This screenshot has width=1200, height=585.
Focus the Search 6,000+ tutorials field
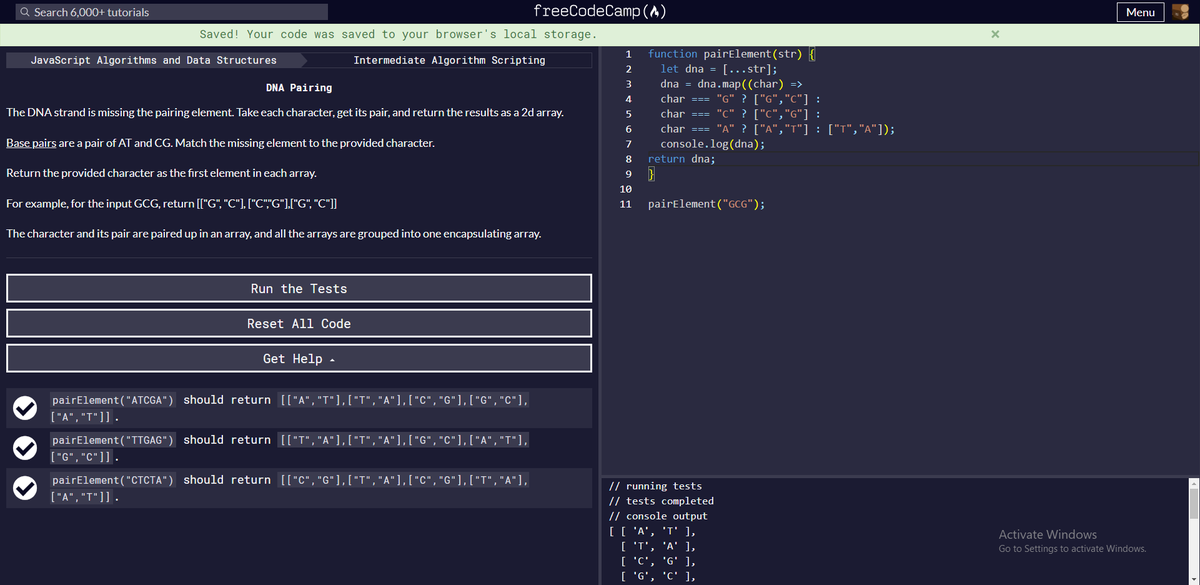(x=171, y=12)
